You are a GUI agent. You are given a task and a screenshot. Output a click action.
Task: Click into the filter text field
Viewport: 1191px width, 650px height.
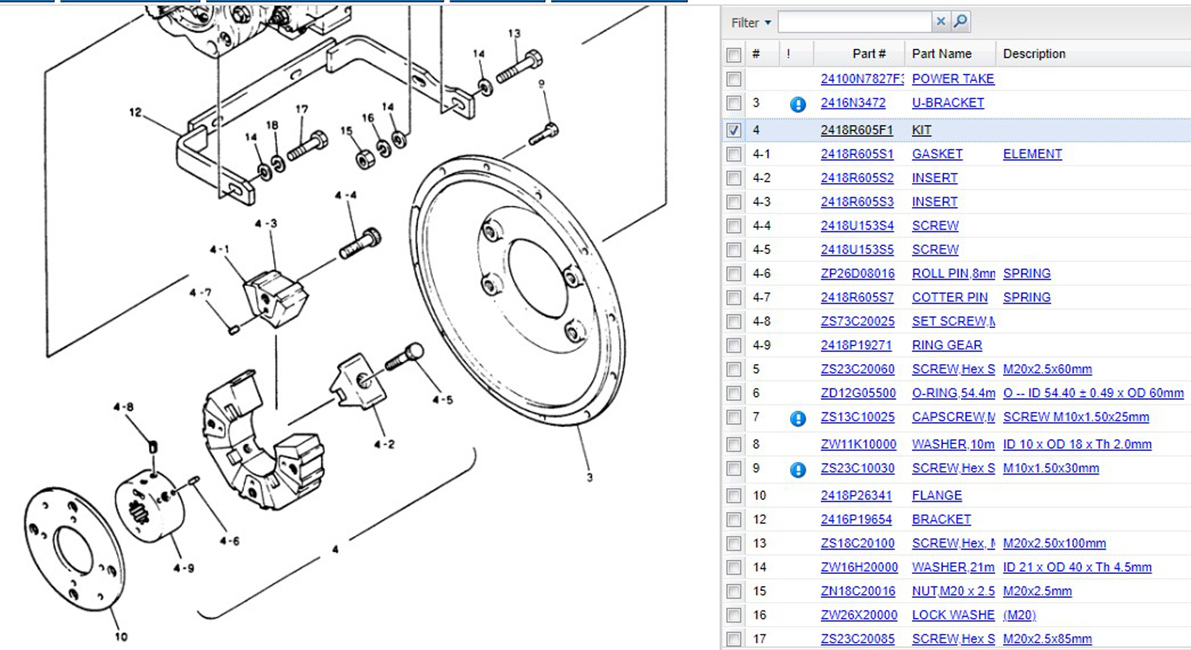coord(855,22)
